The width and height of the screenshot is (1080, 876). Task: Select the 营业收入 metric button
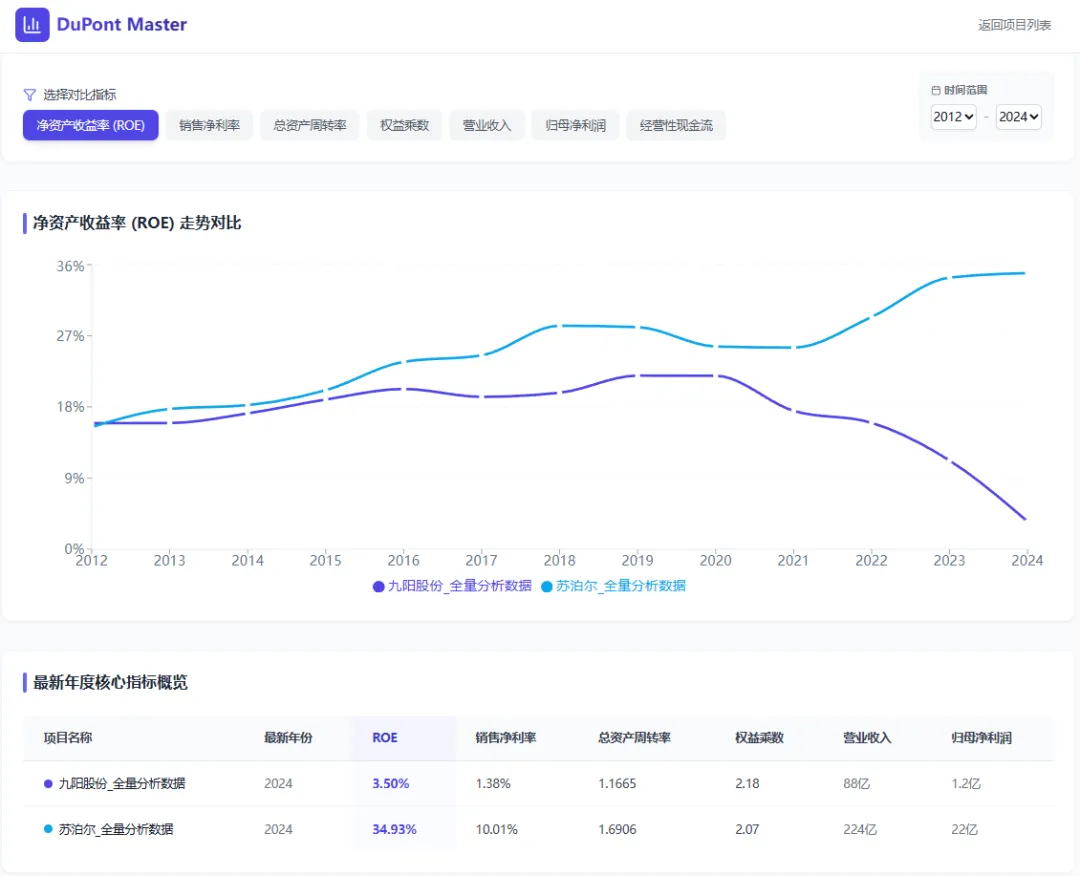point(486,125)
